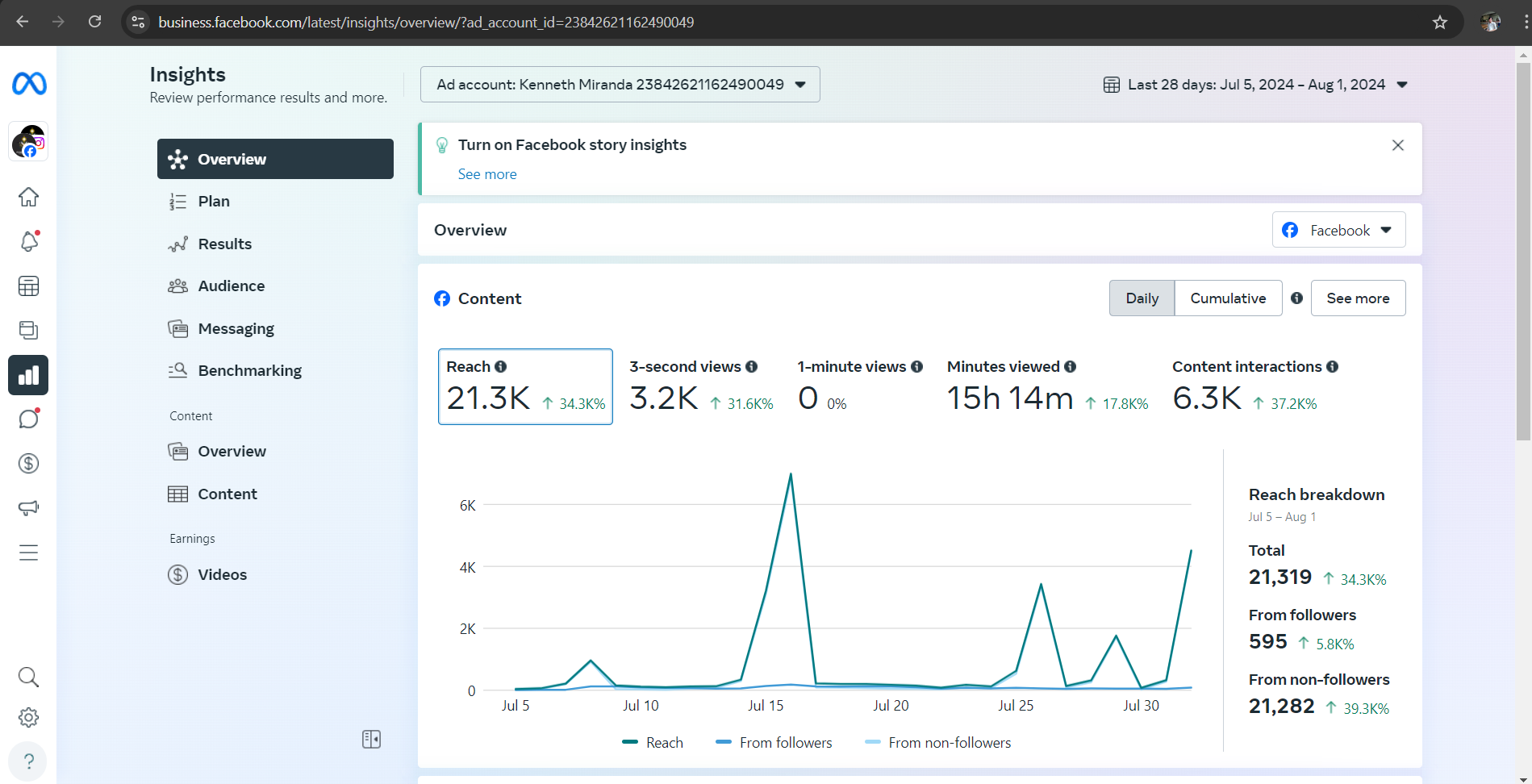Open the Facebook platform dropdown
1532x784 pixels.
(1338, 230)
